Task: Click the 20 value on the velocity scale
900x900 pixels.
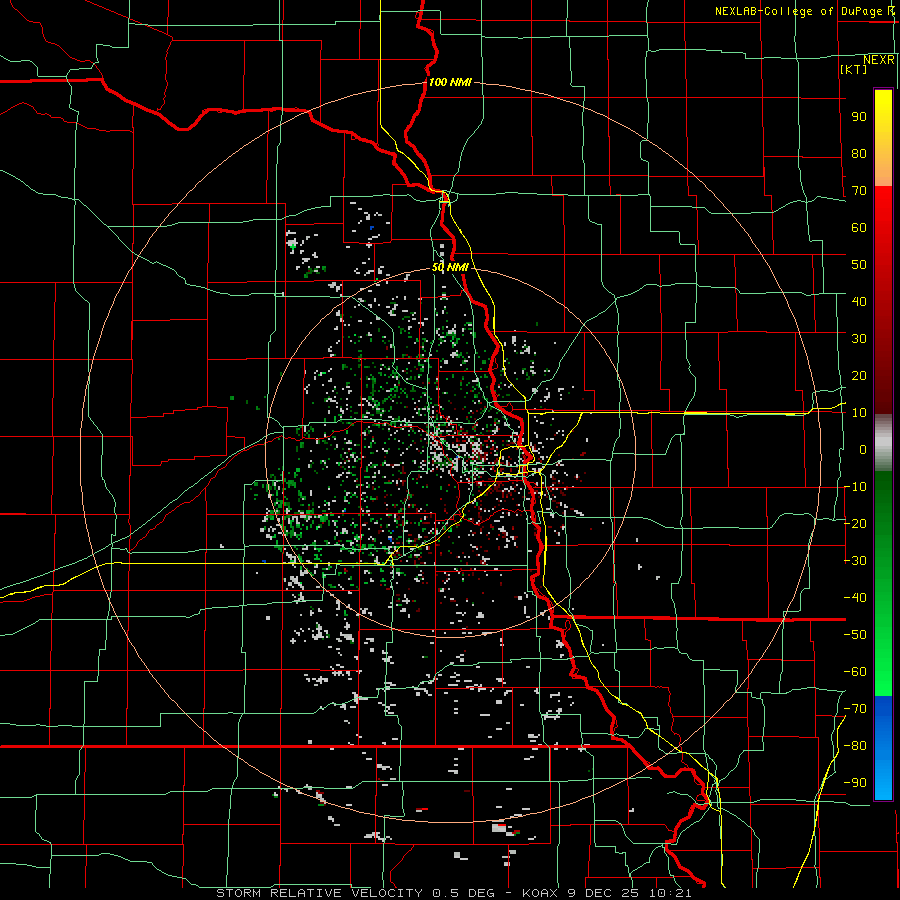Action: 859,375
